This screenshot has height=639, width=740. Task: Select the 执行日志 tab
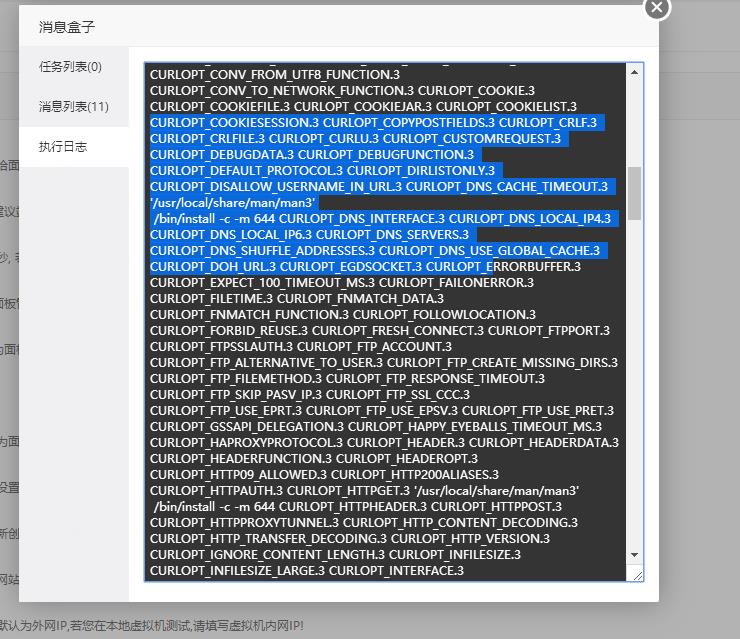point(74,147)
